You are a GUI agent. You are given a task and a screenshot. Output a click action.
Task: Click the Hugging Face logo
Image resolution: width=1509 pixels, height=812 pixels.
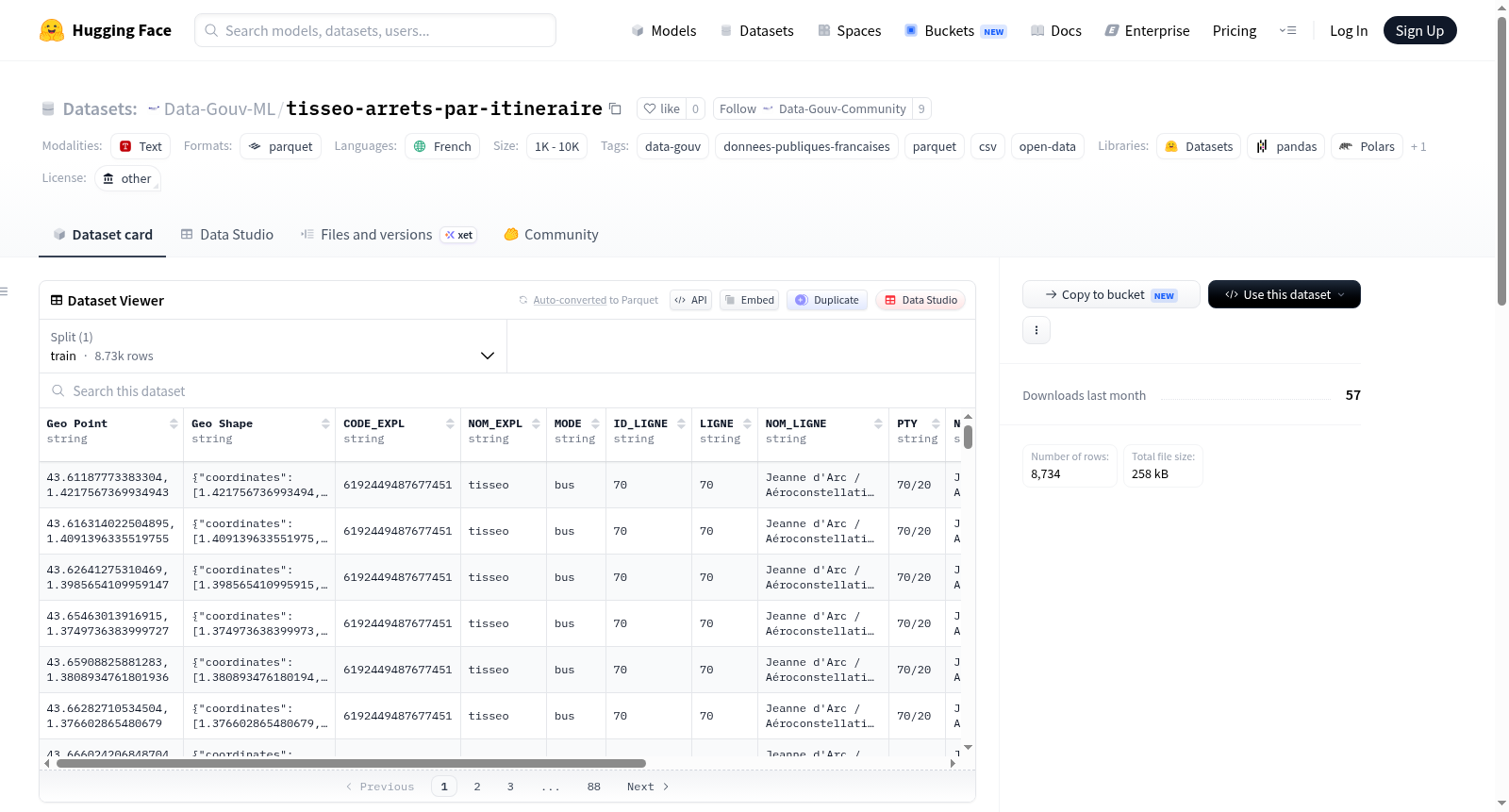click(x=52, y=30)
